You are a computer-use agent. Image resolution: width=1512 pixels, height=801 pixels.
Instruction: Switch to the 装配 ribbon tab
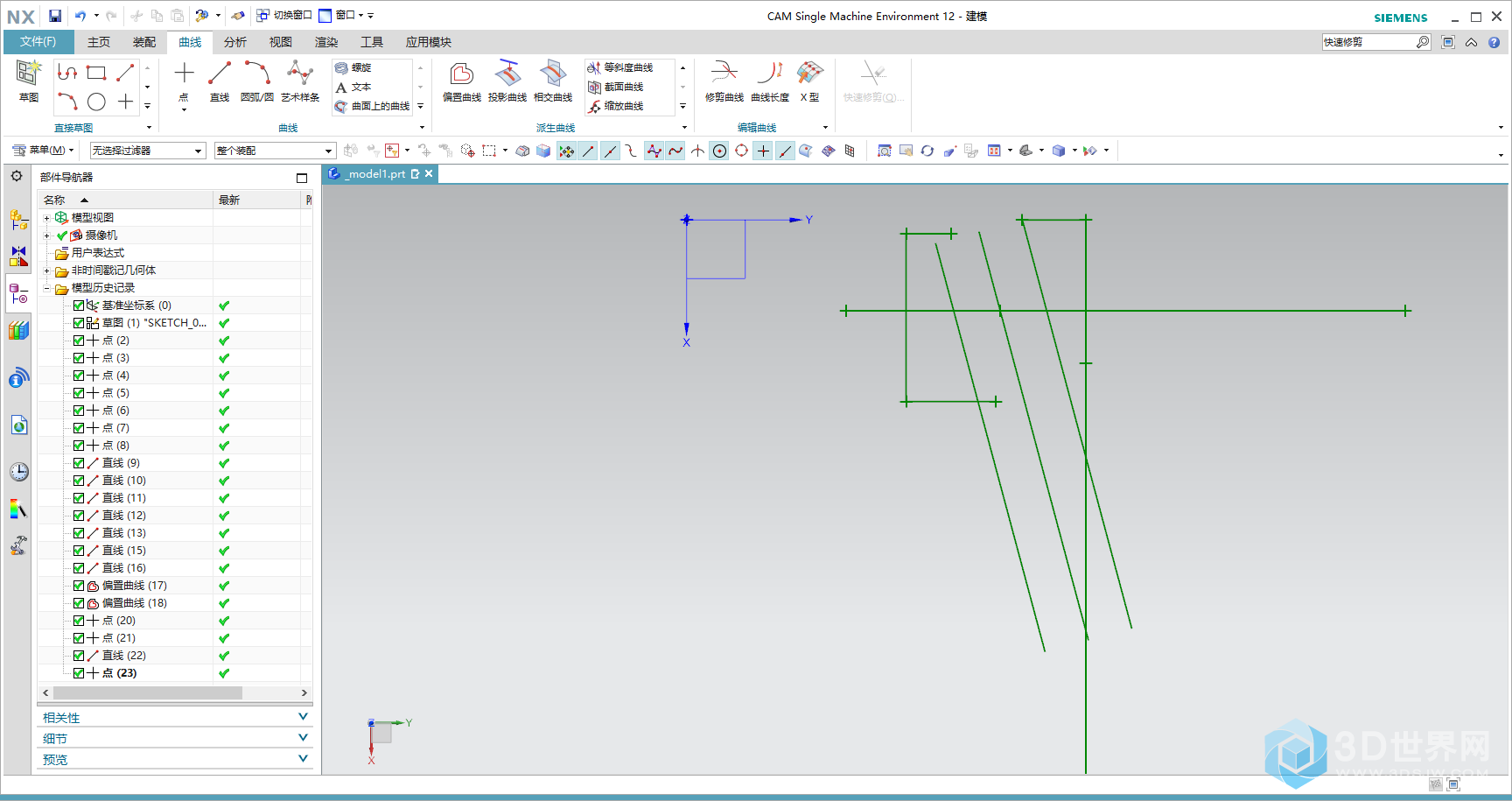(144, 42)
